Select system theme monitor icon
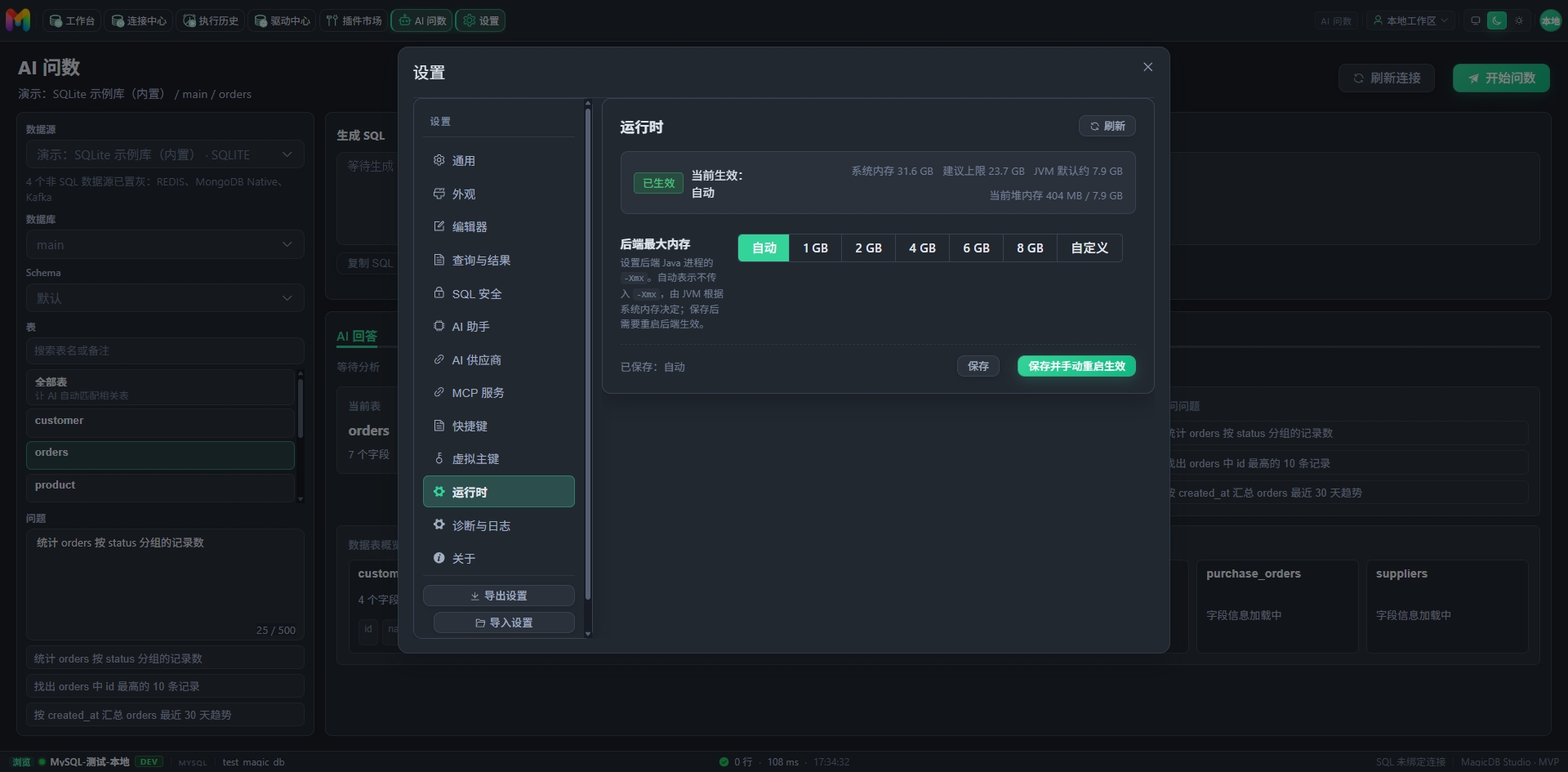Viewport: 1568px width, 772px height. tap(1476, 20)
